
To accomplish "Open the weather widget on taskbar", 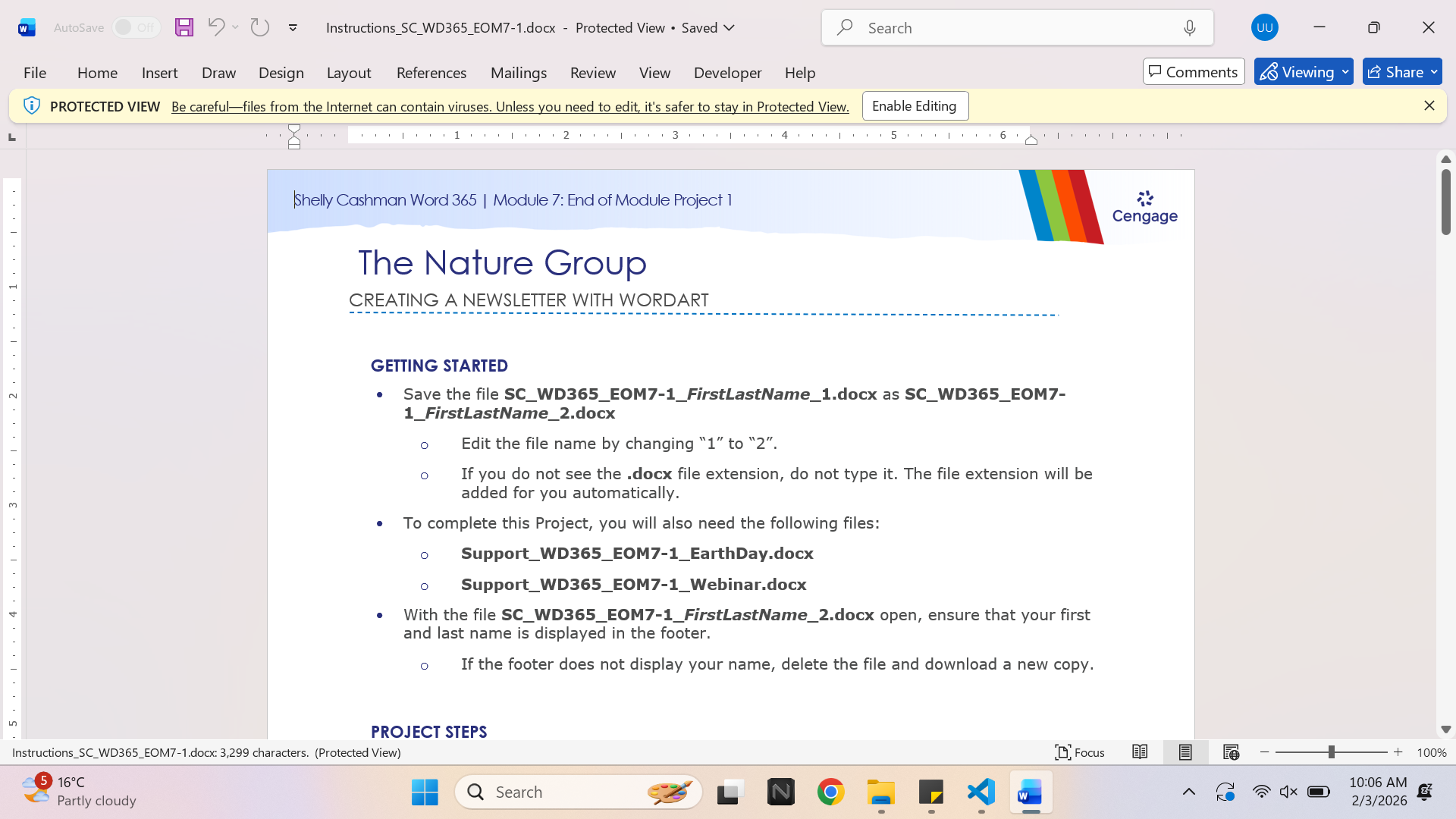I will (79, 792).
